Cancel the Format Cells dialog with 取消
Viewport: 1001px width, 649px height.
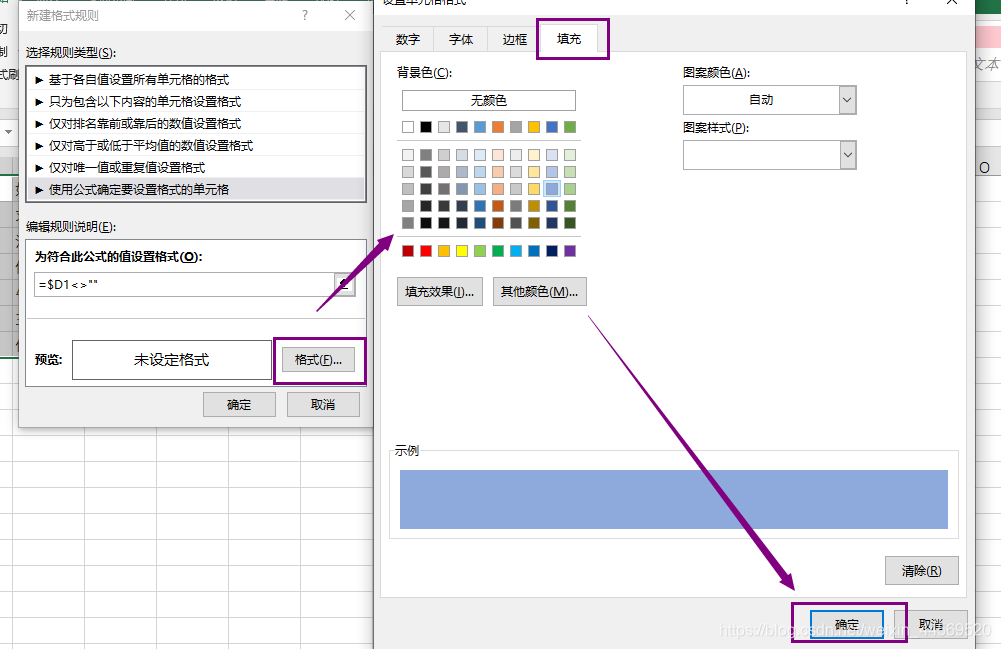pos(931,624)
